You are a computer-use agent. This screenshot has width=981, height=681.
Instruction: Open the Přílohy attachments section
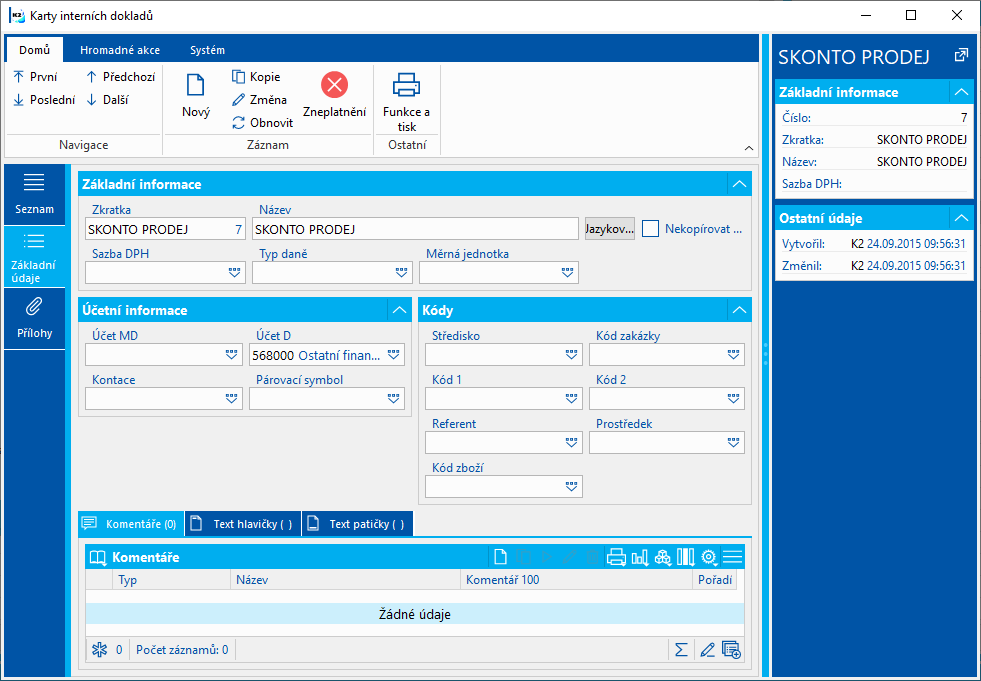click(x=34, y=319)
